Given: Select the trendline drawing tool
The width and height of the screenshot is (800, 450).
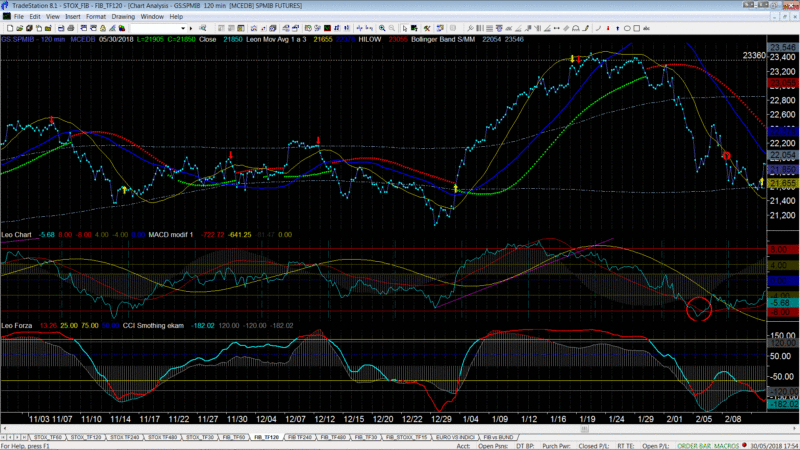Looking at the screenshot, I should (470, 29).
